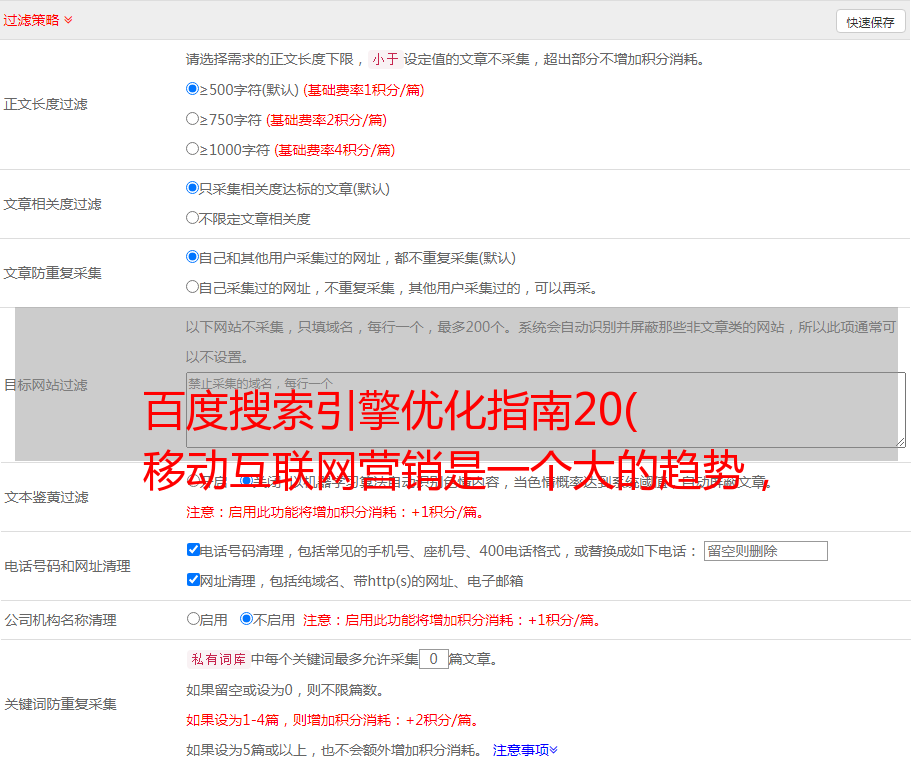The width and height of the screenshot is (912, 768).
Task: Click the 留空则删除 phone replacement field
Action: coord(765,551)
